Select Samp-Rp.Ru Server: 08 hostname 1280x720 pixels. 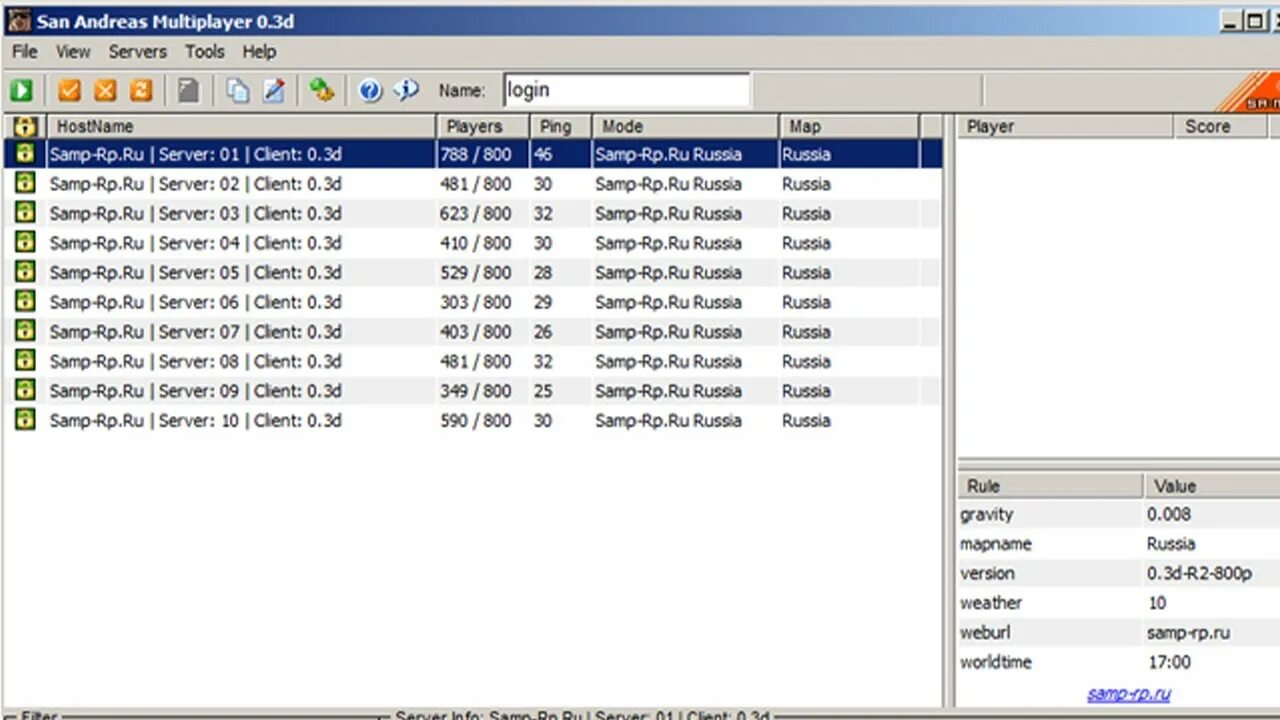click(196, 361)
